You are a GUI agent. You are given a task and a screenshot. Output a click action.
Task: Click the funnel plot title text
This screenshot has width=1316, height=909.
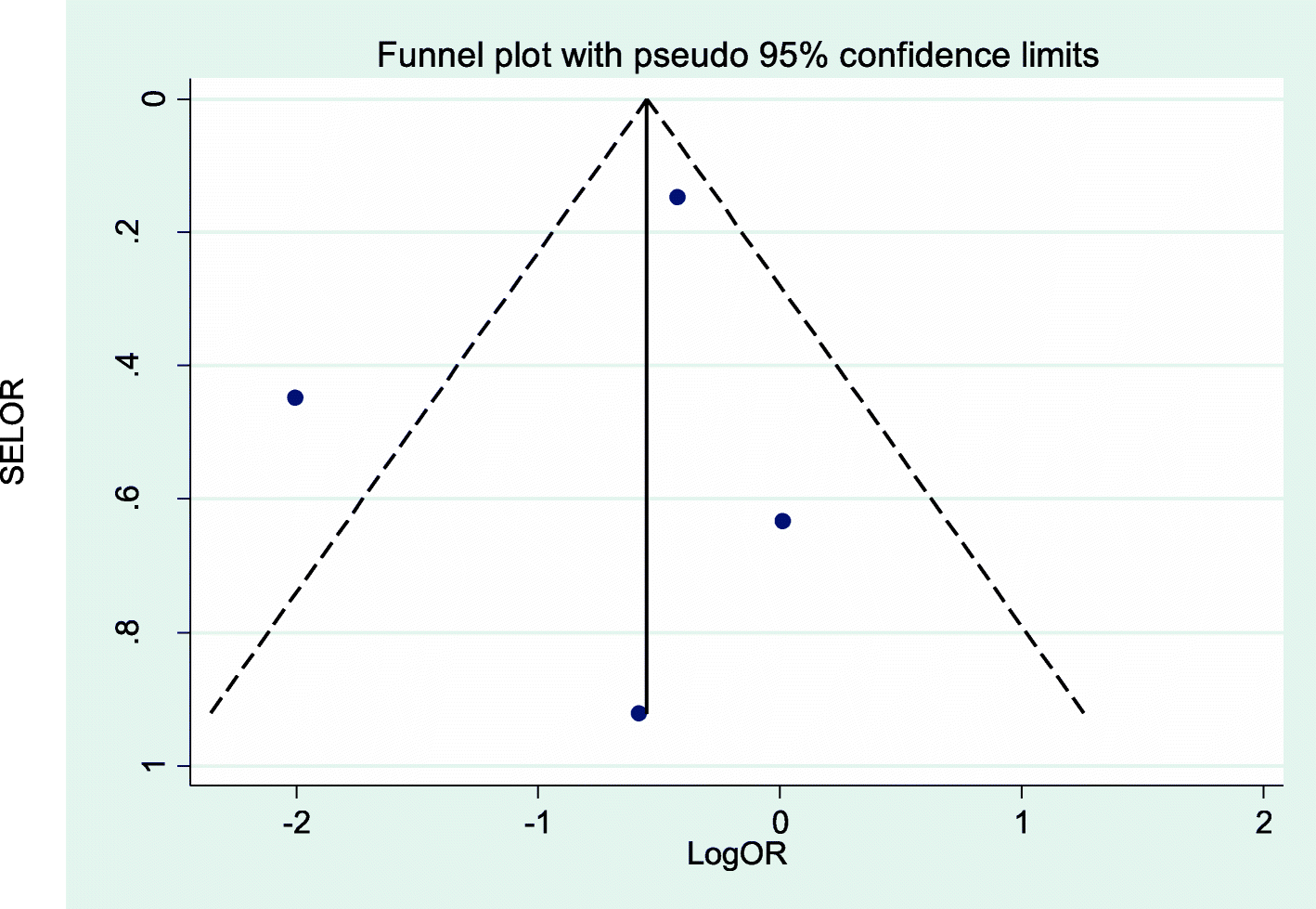point(737,56)
